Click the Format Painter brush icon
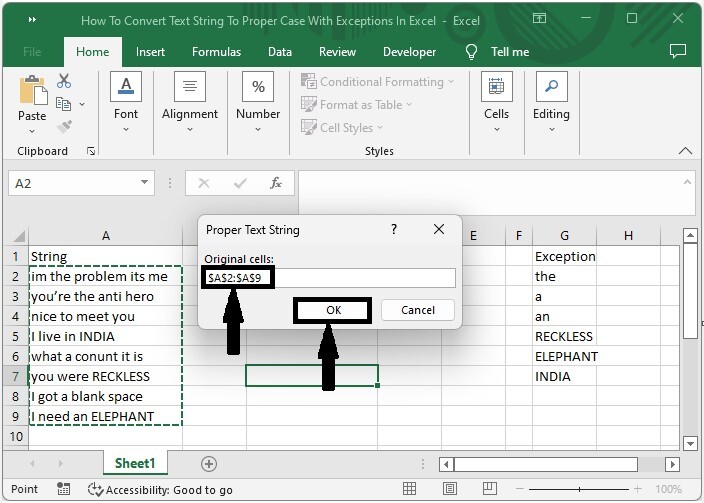This screenshot has height=503, width=704. pyautogui.click(x=65, y=127)
